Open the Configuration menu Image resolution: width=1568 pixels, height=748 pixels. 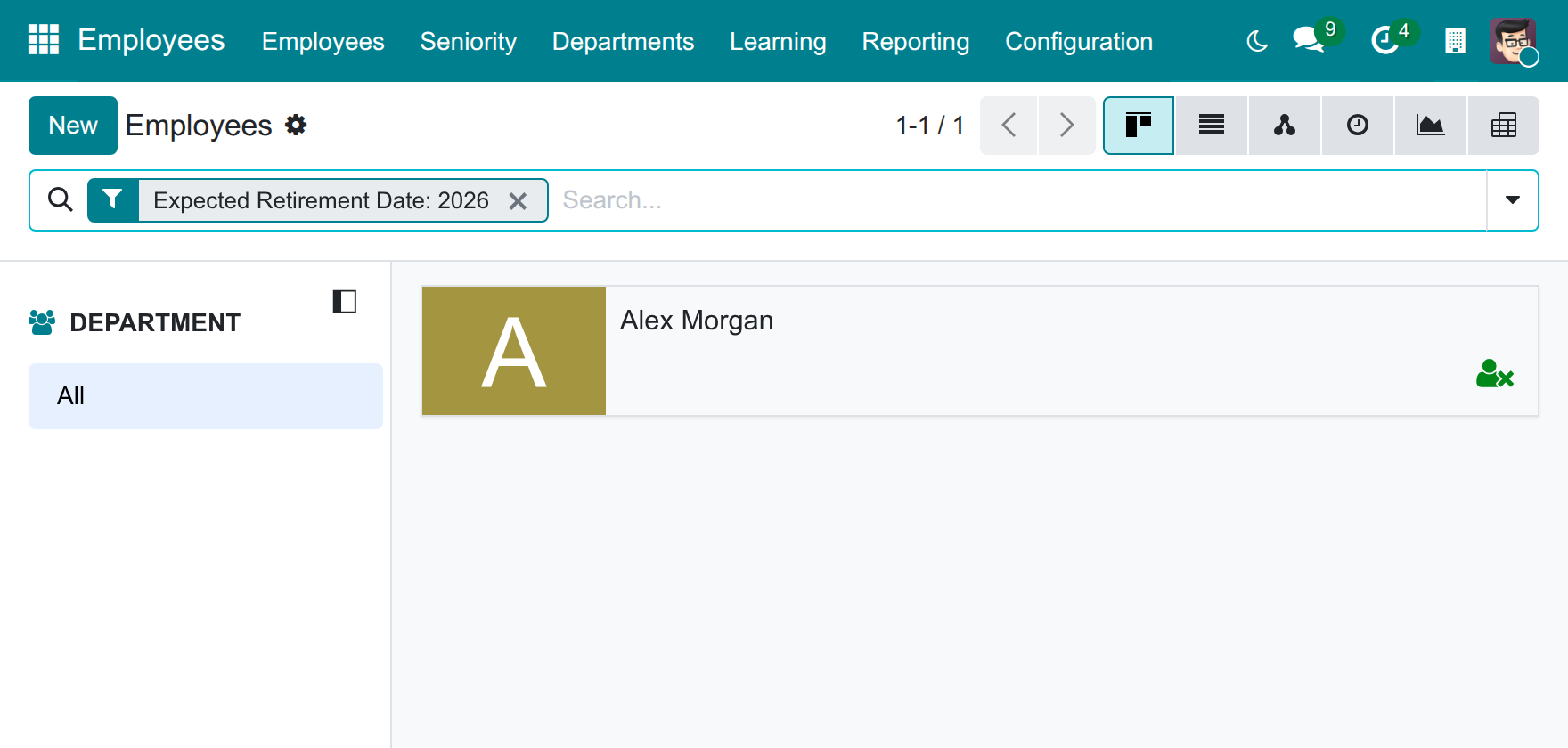pyautogui.click(x=1079, y=41)
